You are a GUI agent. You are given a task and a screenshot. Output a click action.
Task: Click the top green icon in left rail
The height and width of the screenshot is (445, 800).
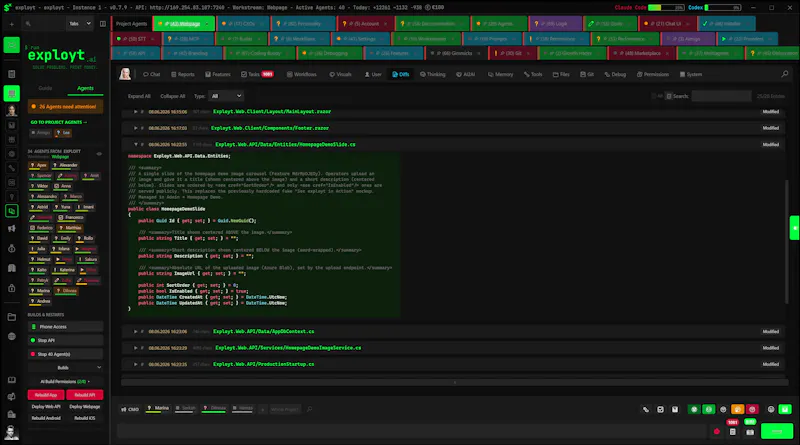pyautogui.click(x=12, y=45)
